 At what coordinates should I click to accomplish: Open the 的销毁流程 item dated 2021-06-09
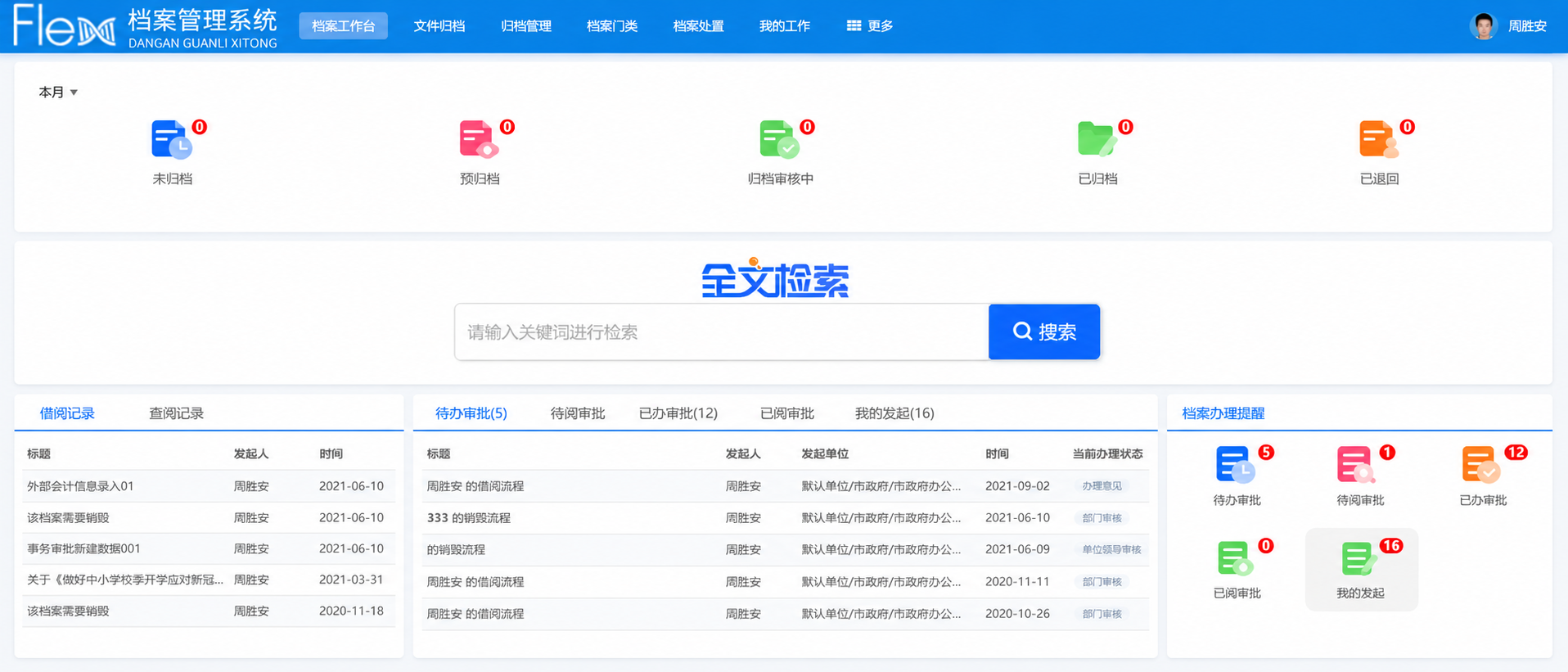pyautogui.click(x=457, y=550)
